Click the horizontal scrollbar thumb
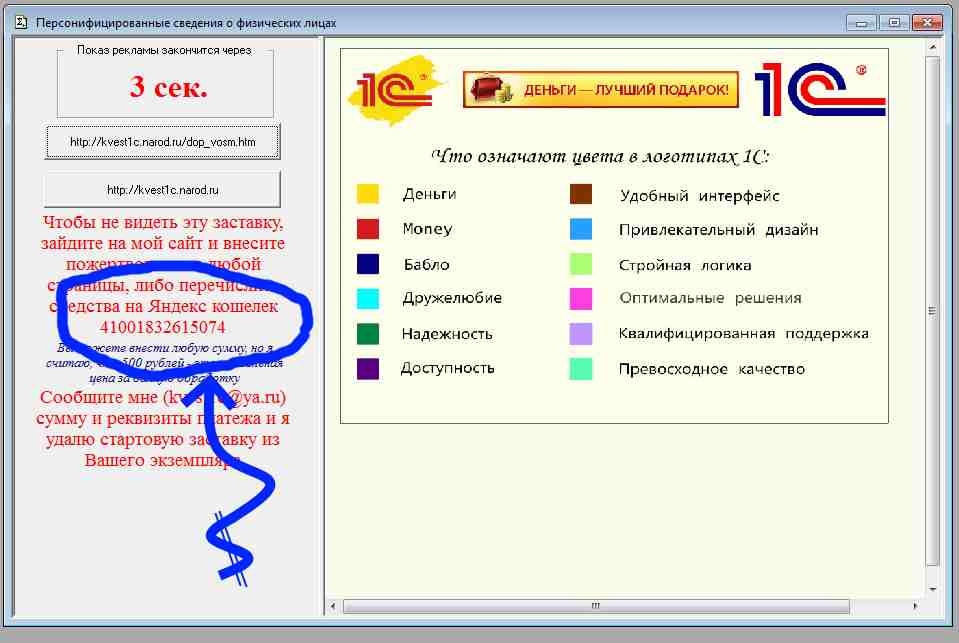The height and width of the screenshot is (643, 959). (x=596, y=606)
